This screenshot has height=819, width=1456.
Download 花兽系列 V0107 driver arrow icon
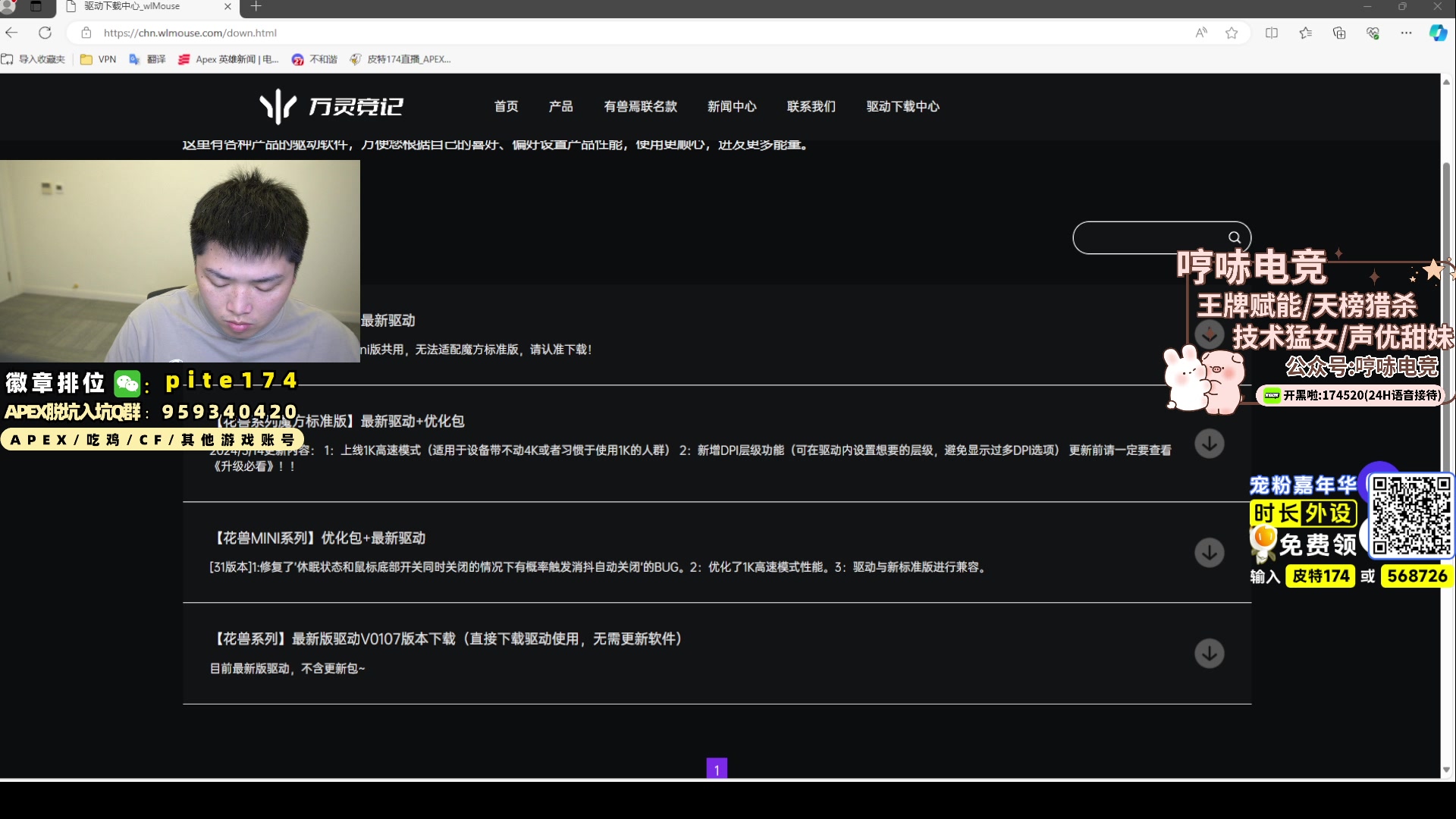(x=1210, y=653)
